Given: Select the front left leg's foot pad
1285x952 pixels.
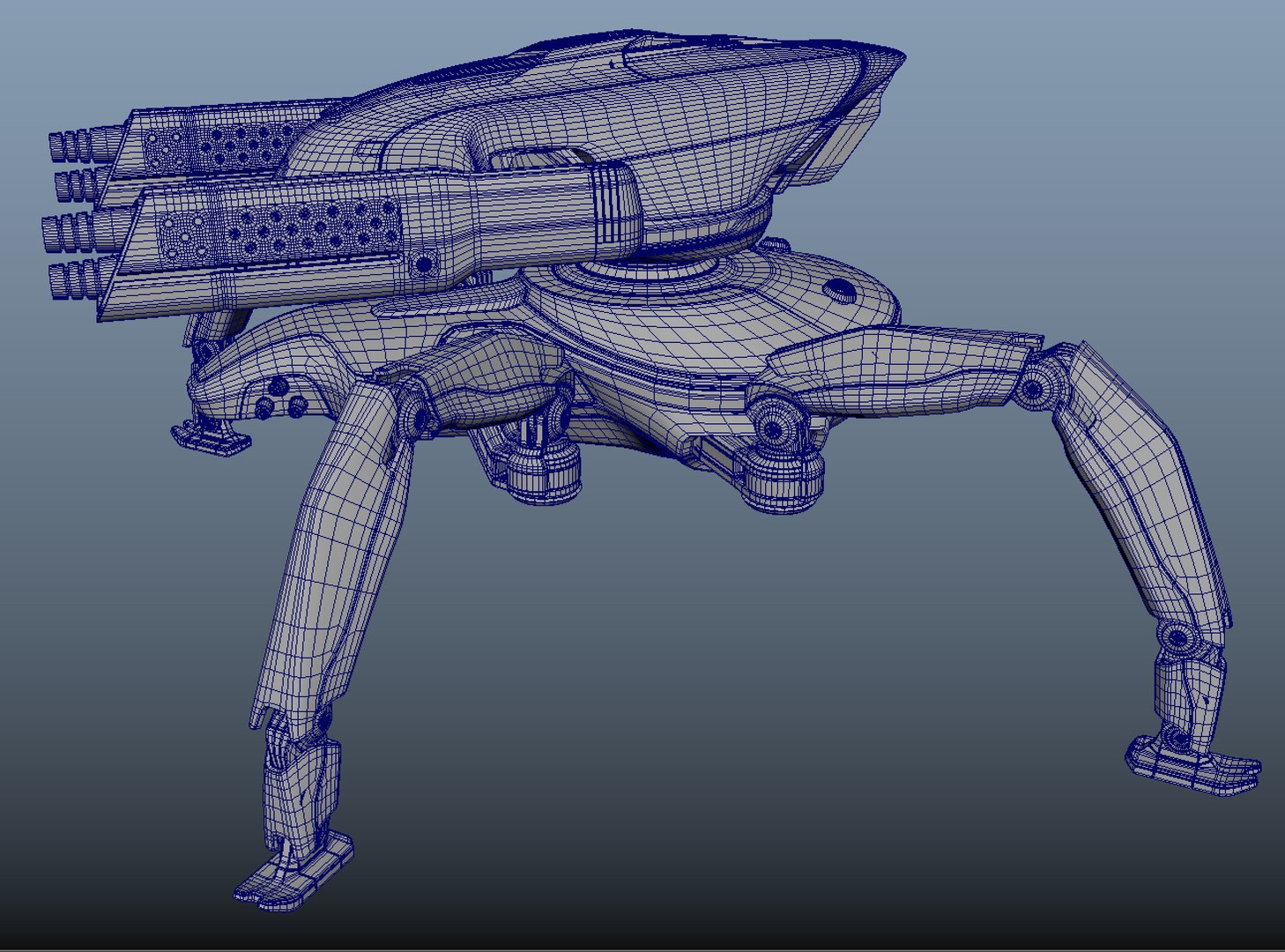Looking at the screenshot, I should [x=293, y=873].
